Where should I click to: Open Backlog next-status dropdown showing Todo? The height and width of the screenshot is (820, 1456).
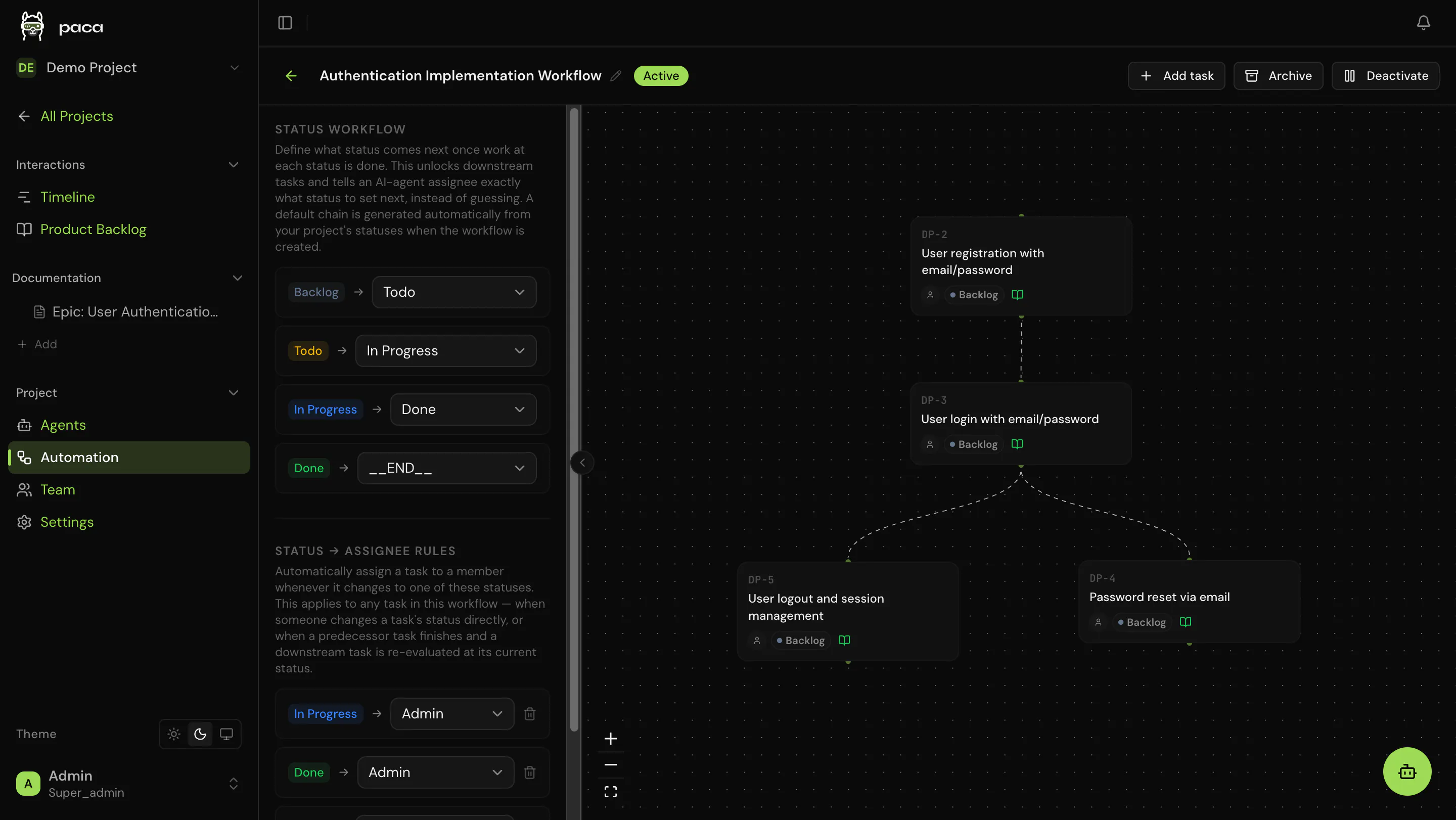[454, 292]
